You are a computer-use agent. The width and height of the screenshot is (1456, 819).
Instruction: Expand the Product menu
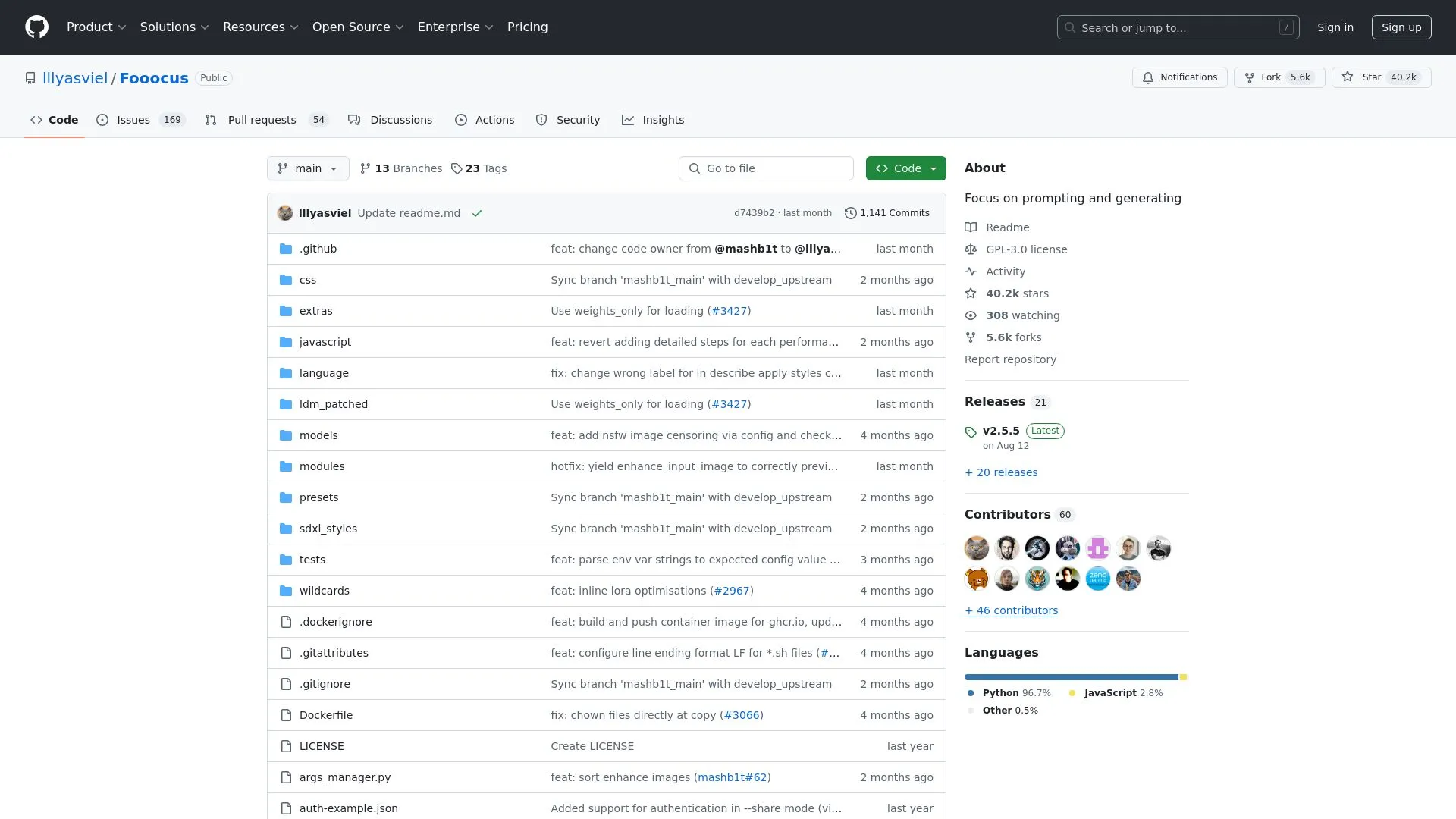pos(97,27)
